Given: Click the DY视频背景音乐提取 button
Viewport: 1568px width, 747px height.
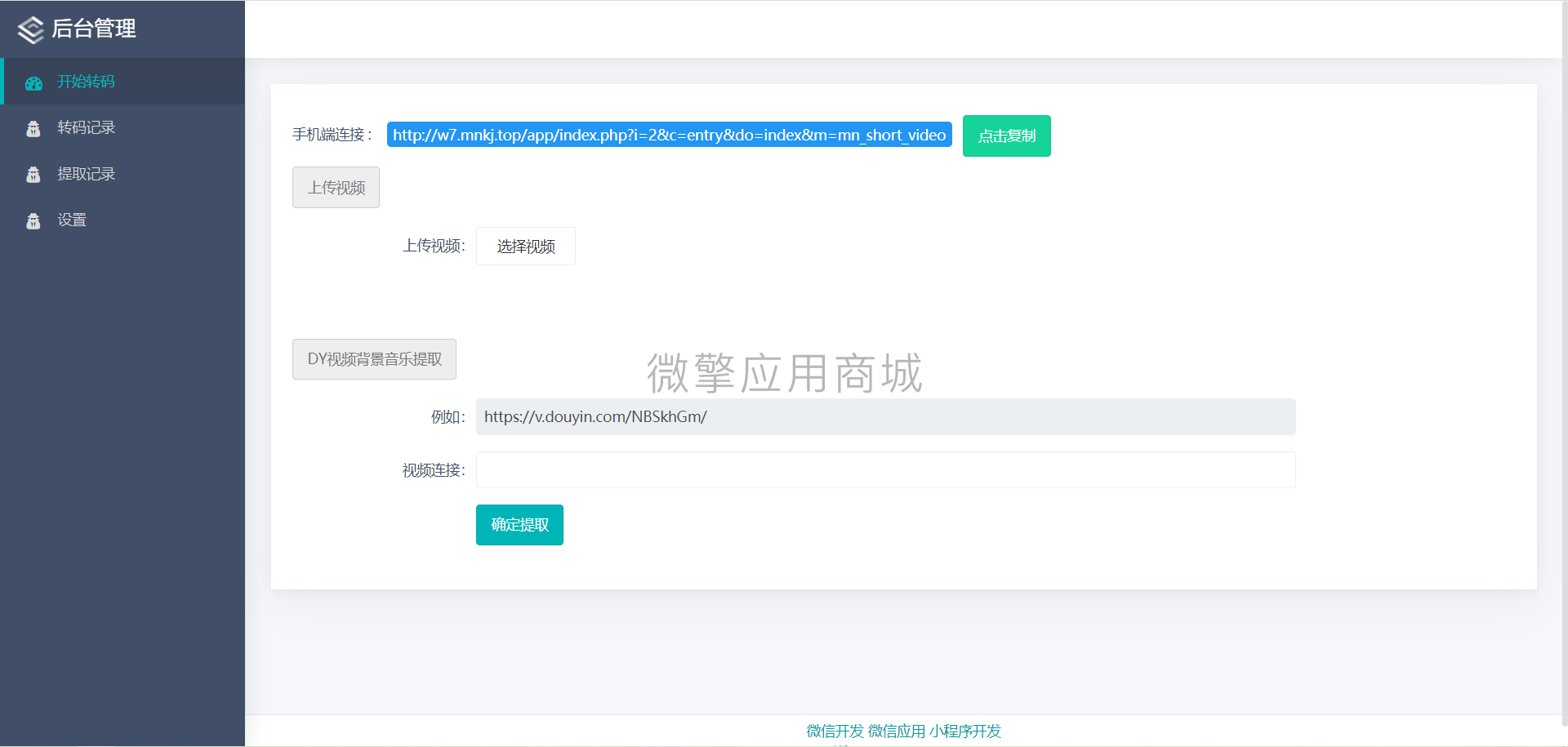Looking at the screenshot, I should click(374, 359).
